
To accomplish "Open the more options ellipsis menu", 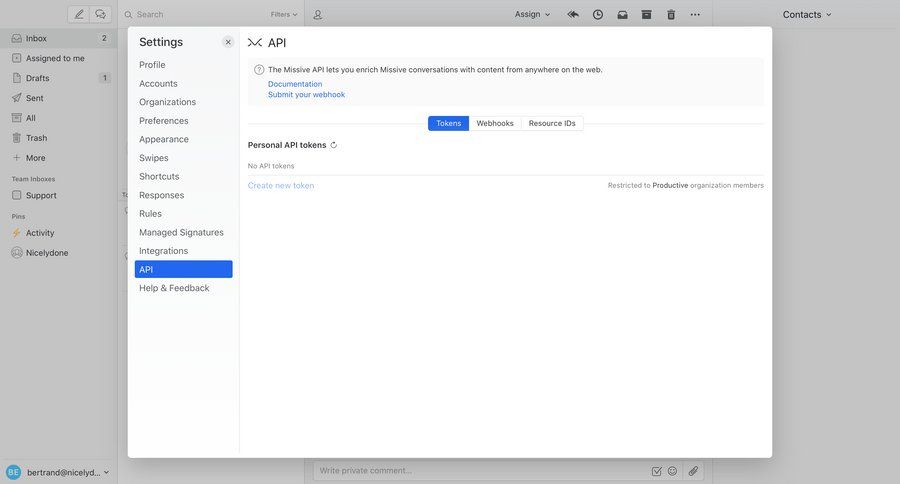I will coord(695,14).
